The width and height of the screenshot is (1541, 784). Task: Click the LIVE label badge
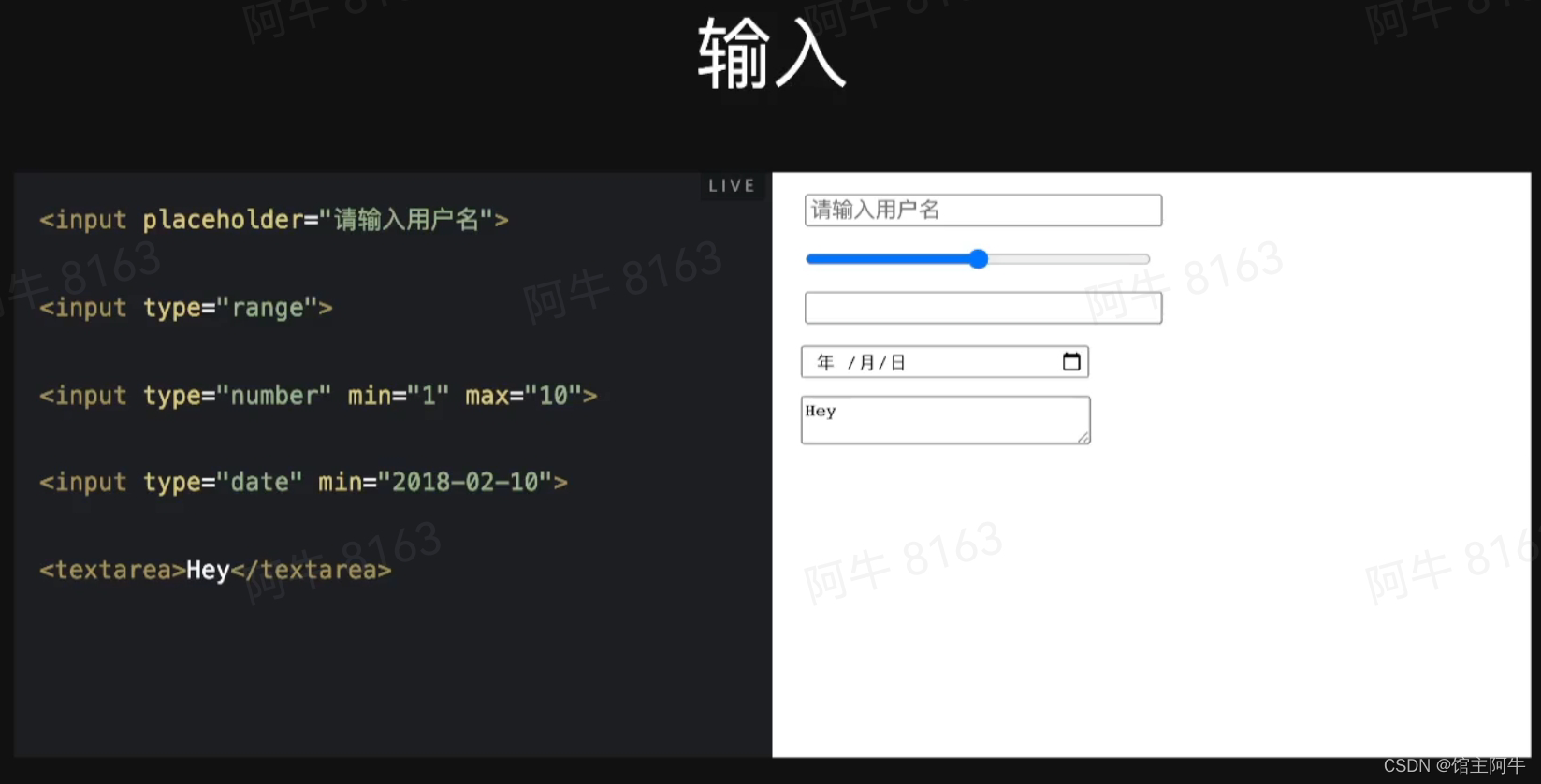point(732,186)
